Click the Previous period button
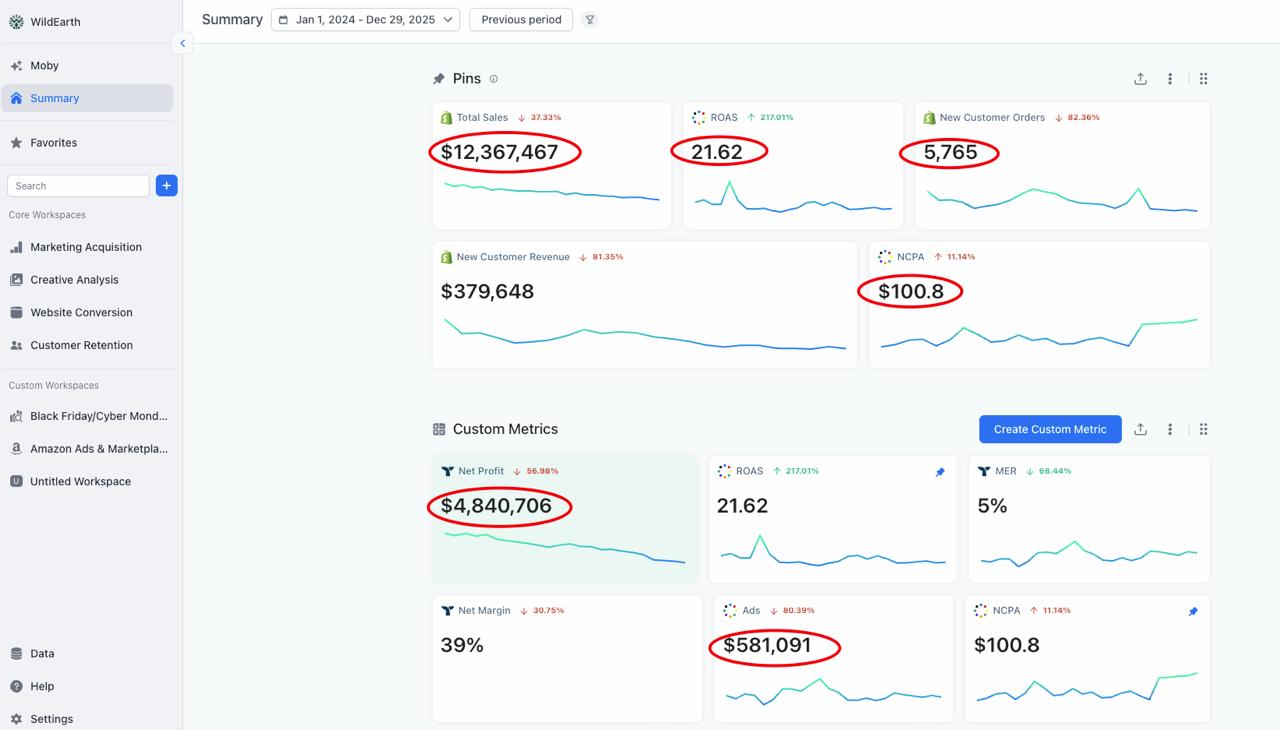The height and width of the screenshot is (730, 1280). pyautogui.click(x=521, y=20)
